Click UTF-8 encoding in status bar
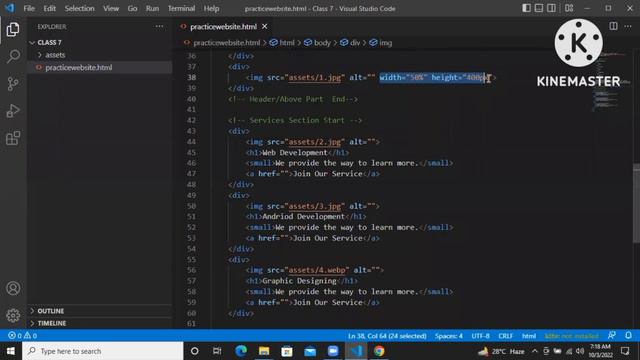The height and width of the screenshot is (360, 640). click(480, 336)
